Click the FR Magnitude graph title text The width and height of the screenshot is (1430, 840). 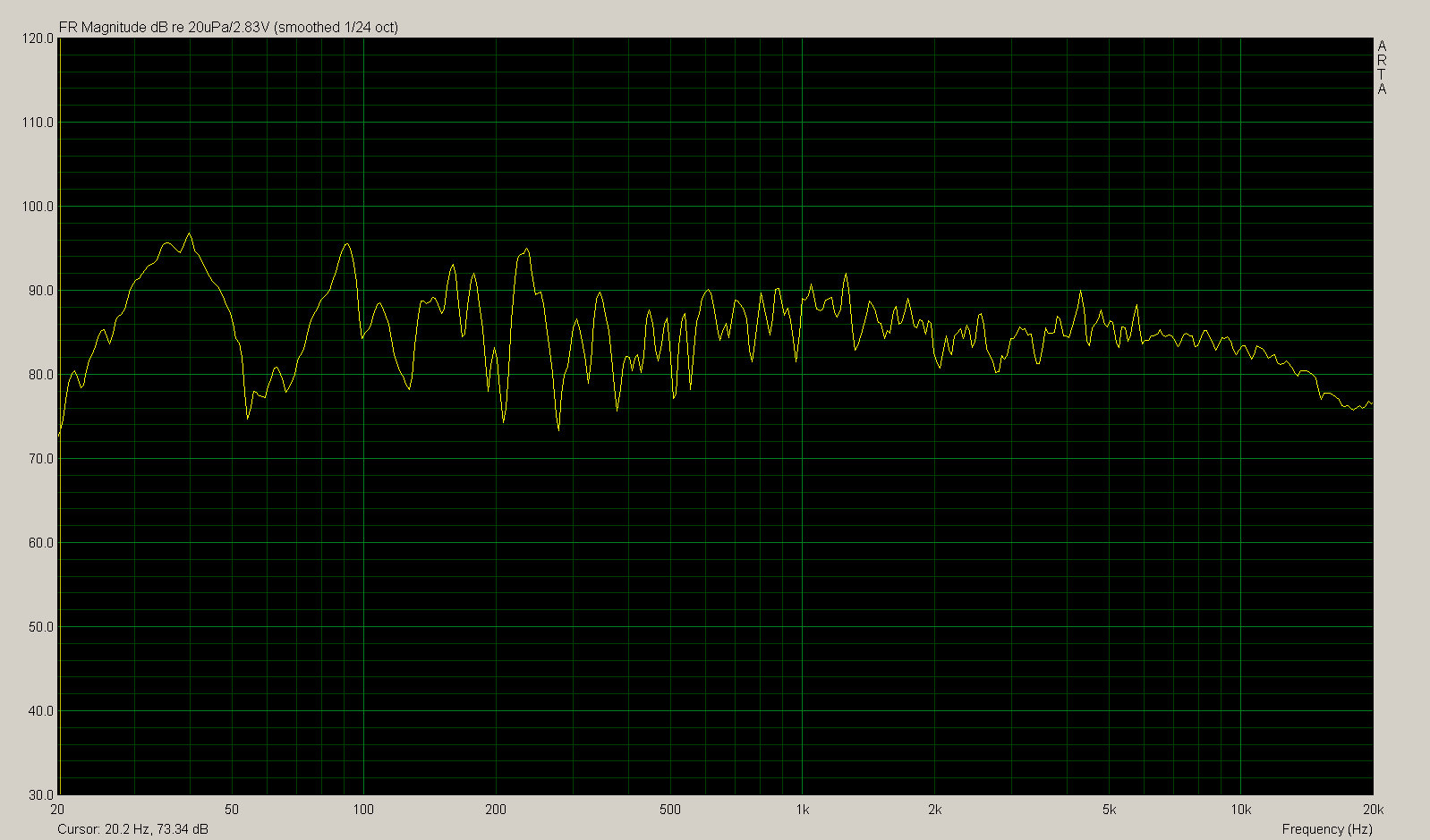(228, 28)
